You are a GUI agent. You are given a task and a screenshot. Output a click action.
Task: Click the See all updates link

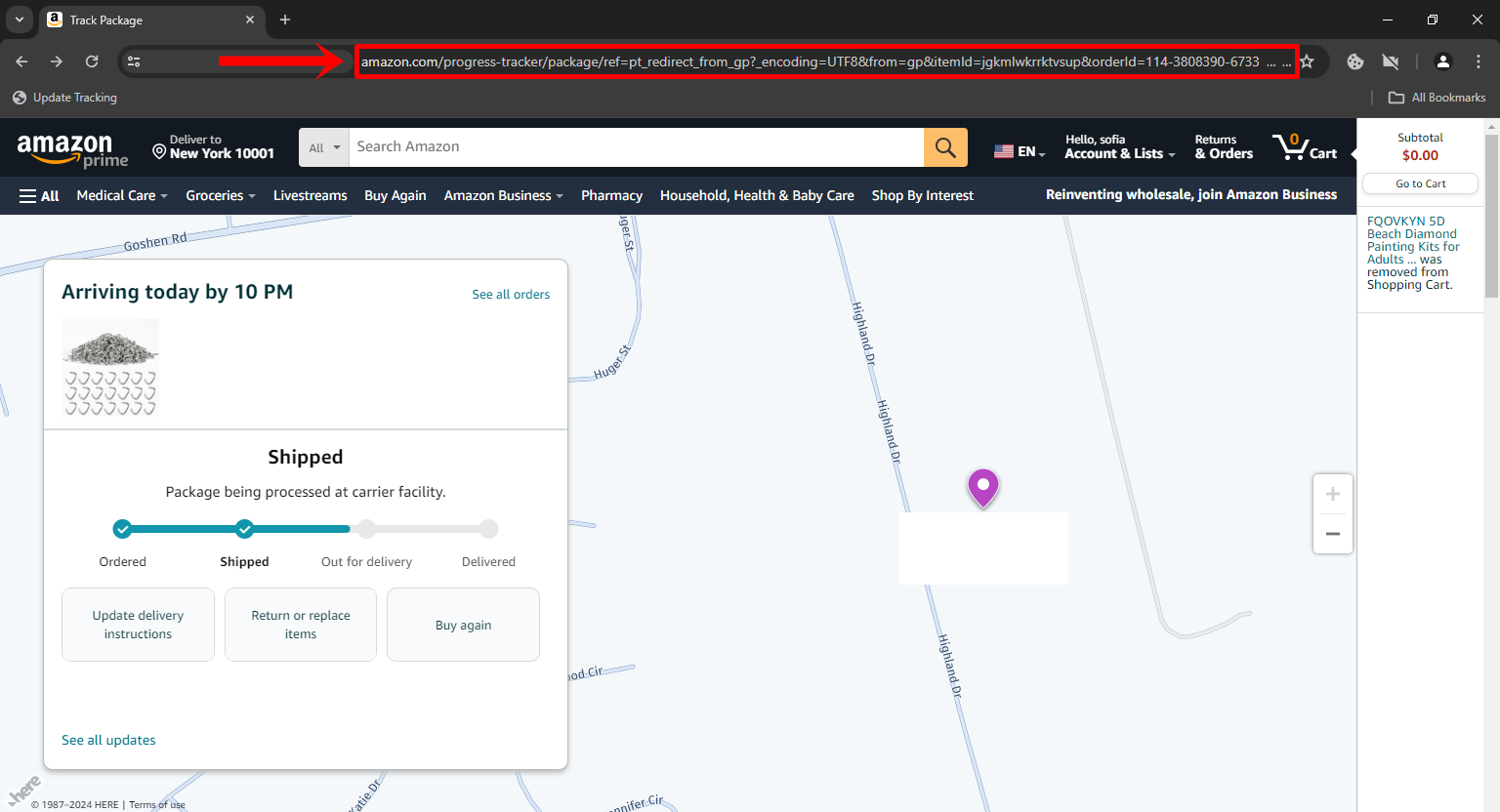pos(108,740)
